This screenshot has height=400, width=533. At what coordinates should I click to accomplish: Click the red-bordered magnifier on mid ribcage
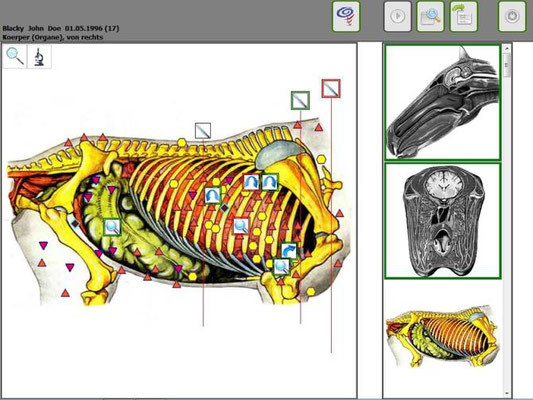tap(241, 226)
